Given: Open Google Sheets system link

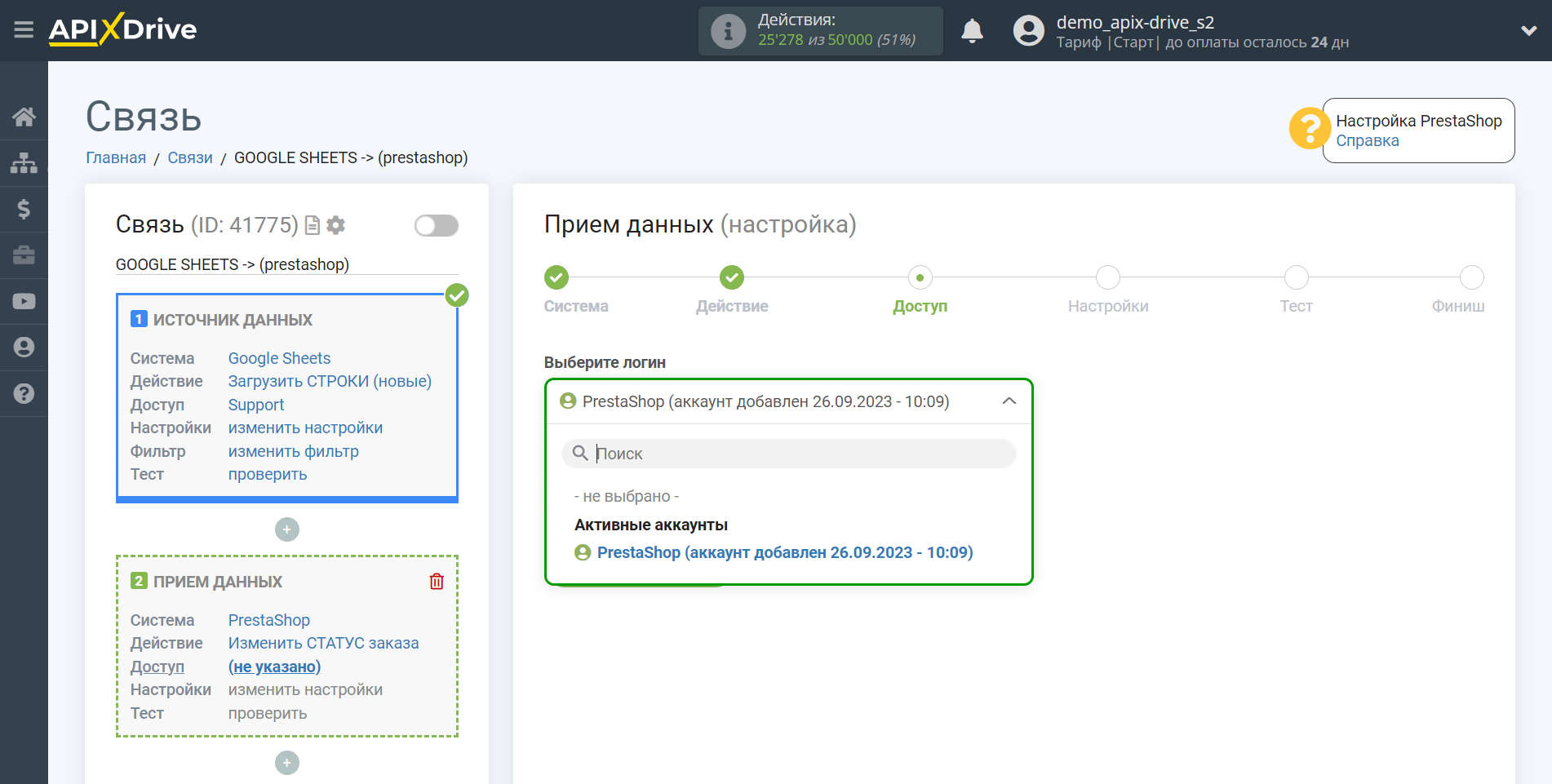Looking at the screenshot, I should click(x=279, y=358).
